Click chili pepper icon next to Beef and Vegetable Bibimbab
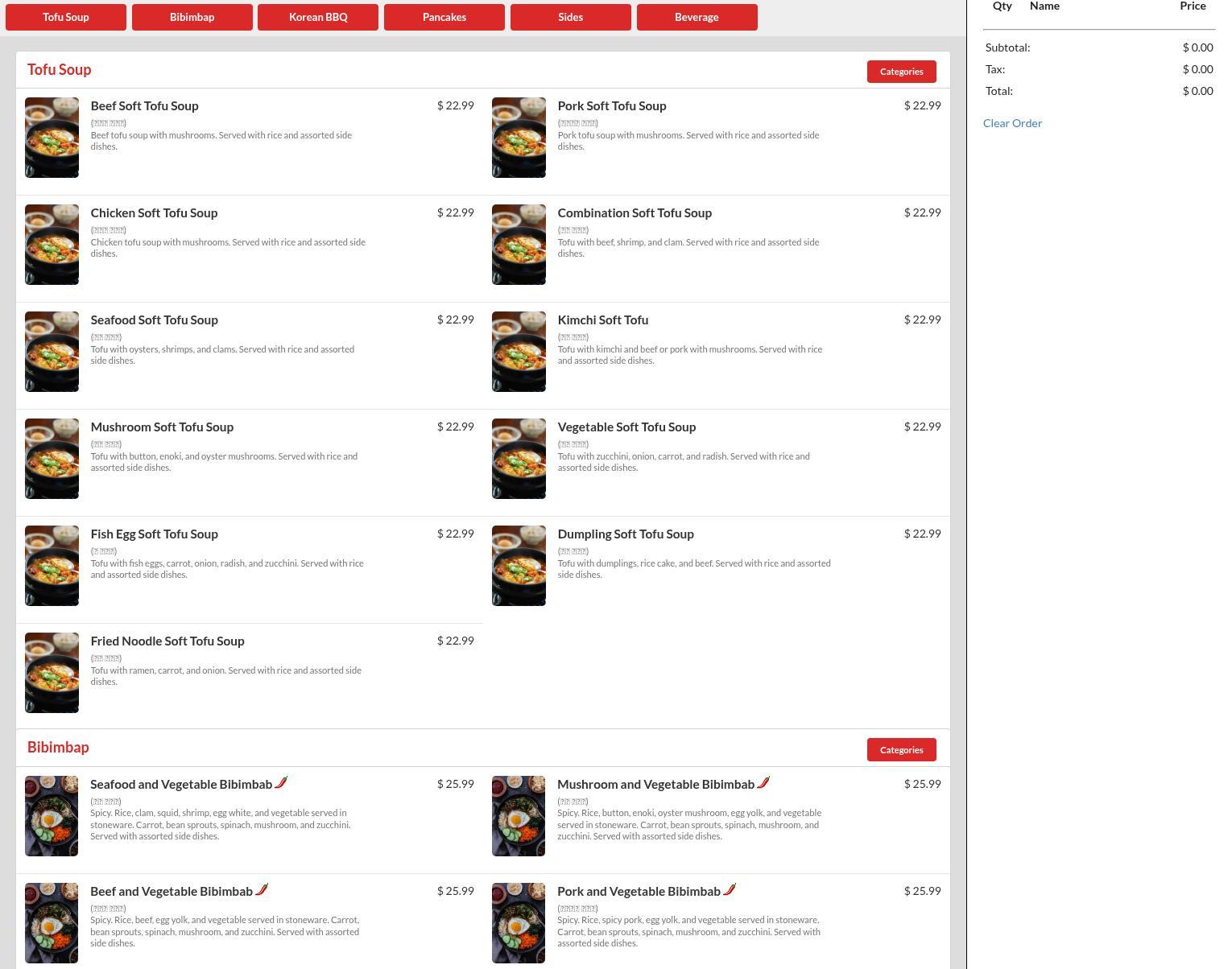 [x=262, y=889]
